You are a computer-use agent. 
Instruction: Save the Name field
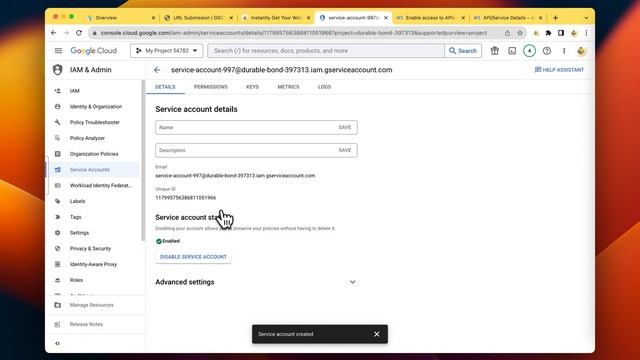click(x=345, y=127)
